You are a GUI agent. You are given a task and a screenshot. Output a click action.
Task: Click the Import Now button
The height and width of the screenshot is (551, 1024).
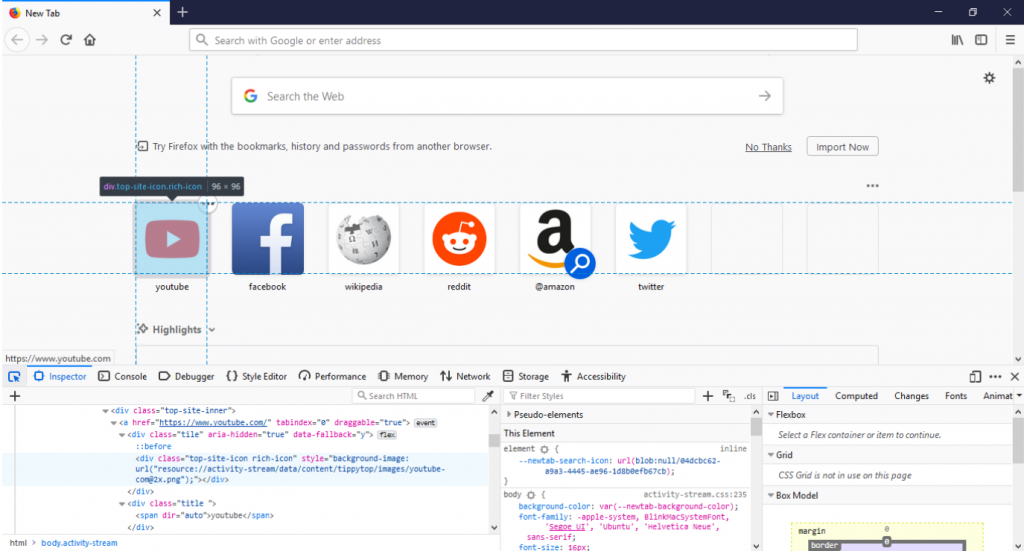(842, 146)
